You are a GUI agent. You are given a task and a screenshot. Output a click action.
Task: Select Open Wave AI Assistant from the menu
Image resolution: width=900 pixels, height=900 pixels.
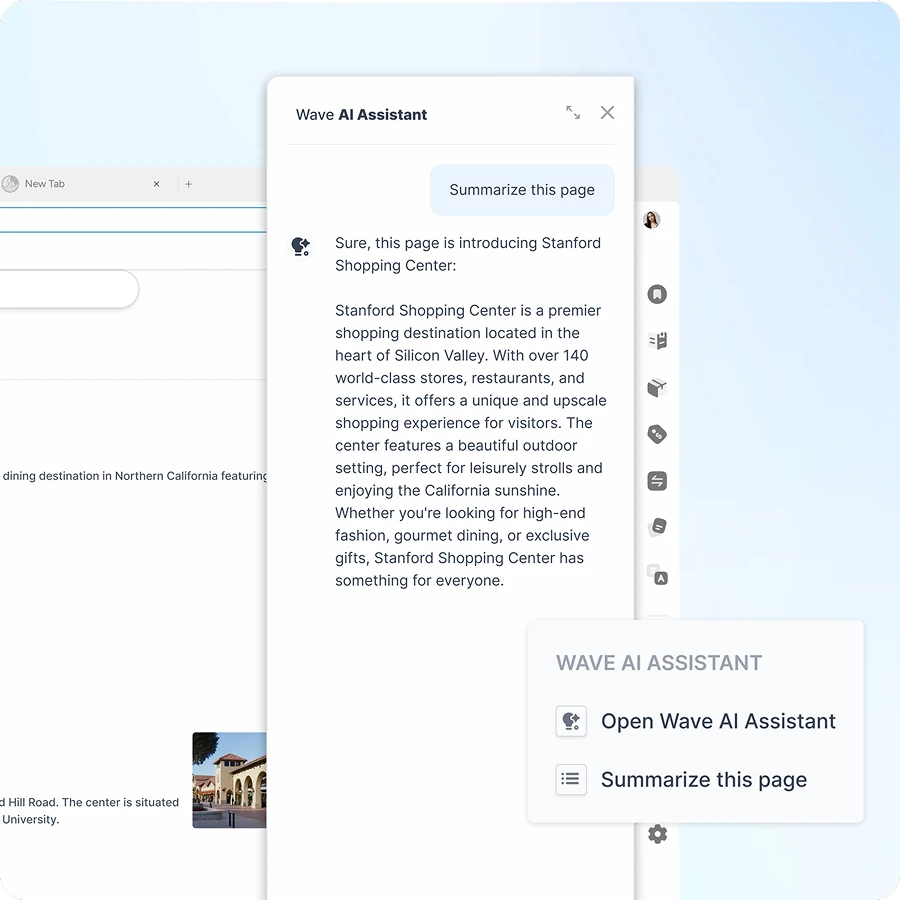[716, 721]
